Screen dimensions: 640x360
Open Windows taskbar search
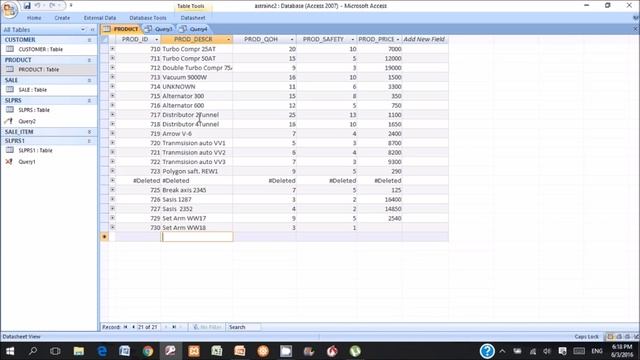33,351
